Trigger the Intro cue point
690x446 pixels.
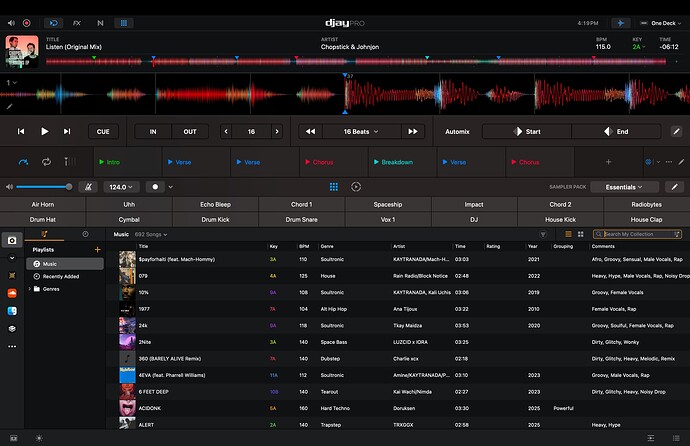click(128, 162)
